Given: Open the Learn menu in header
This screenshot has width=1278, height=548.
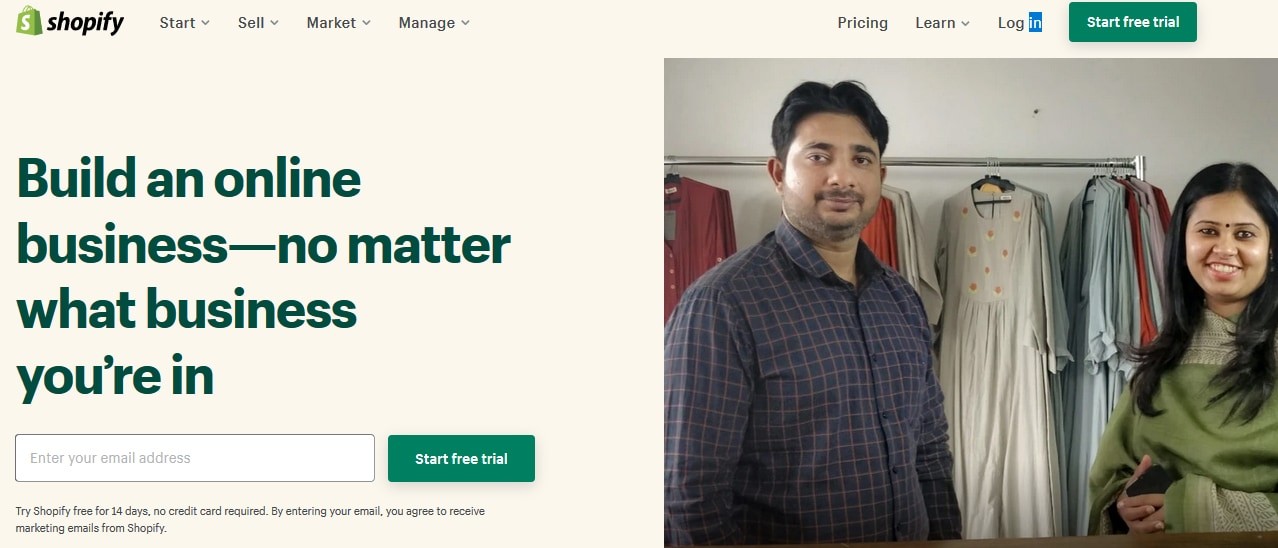Looking at the screenshot, I should coord(943,22).
